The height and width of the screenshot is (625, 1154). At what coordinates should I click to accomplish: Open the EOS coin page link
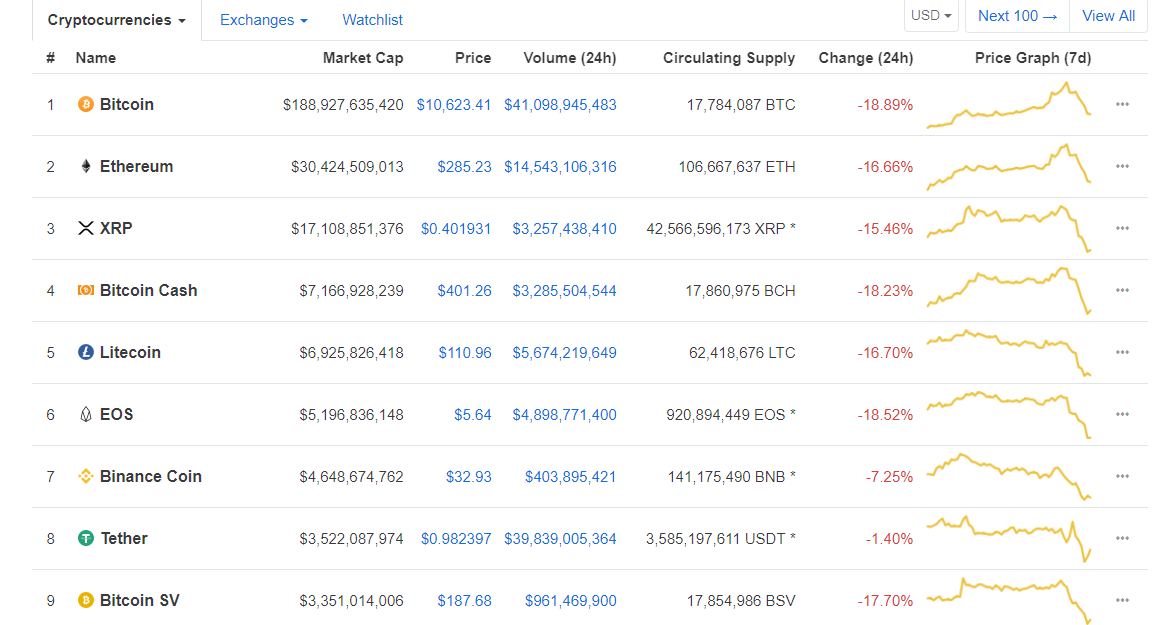[116, 414]
